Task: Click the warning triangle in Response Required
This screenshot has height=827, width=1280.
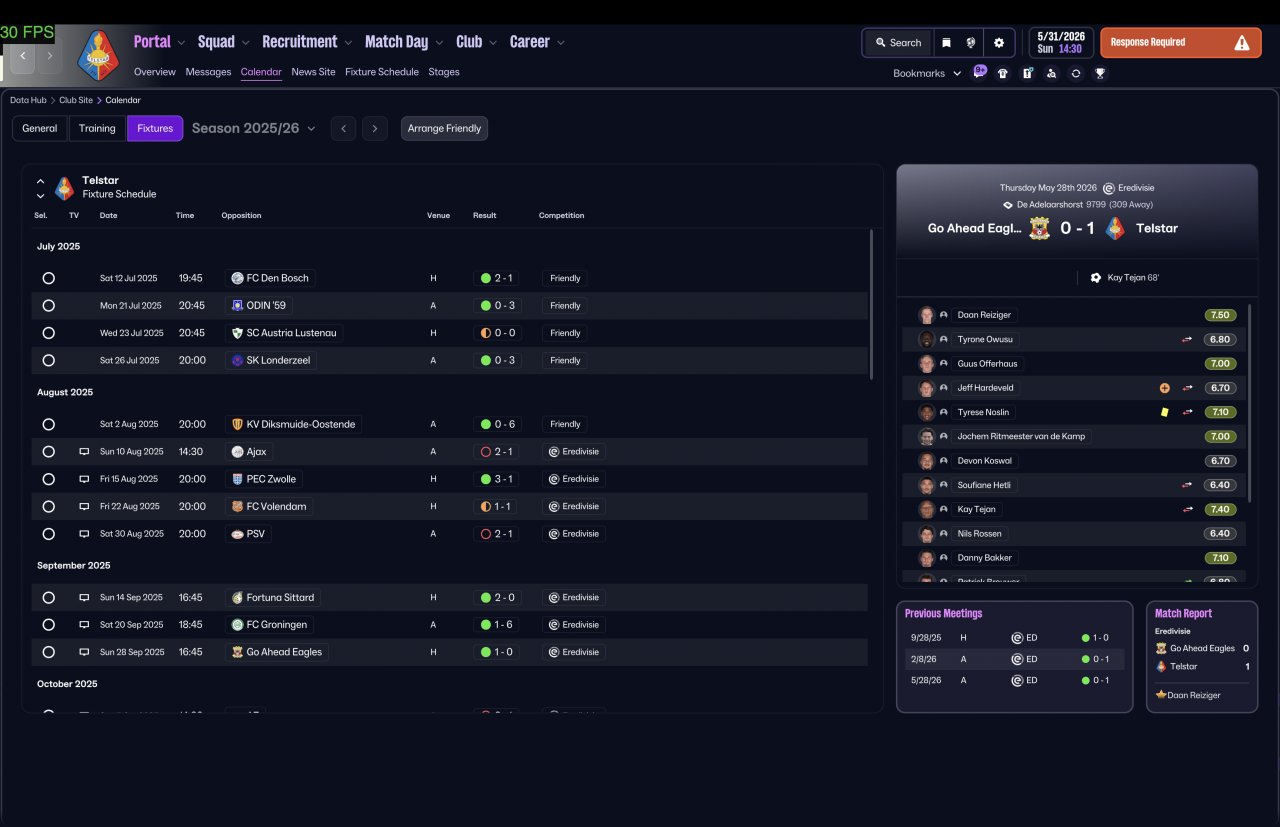Action: pos(1242,43)
